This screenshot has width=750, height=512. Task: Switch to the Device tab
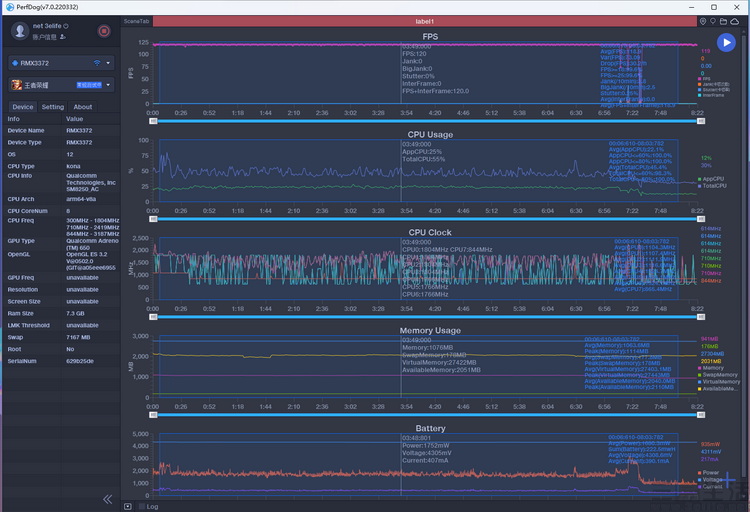[22, 107]
